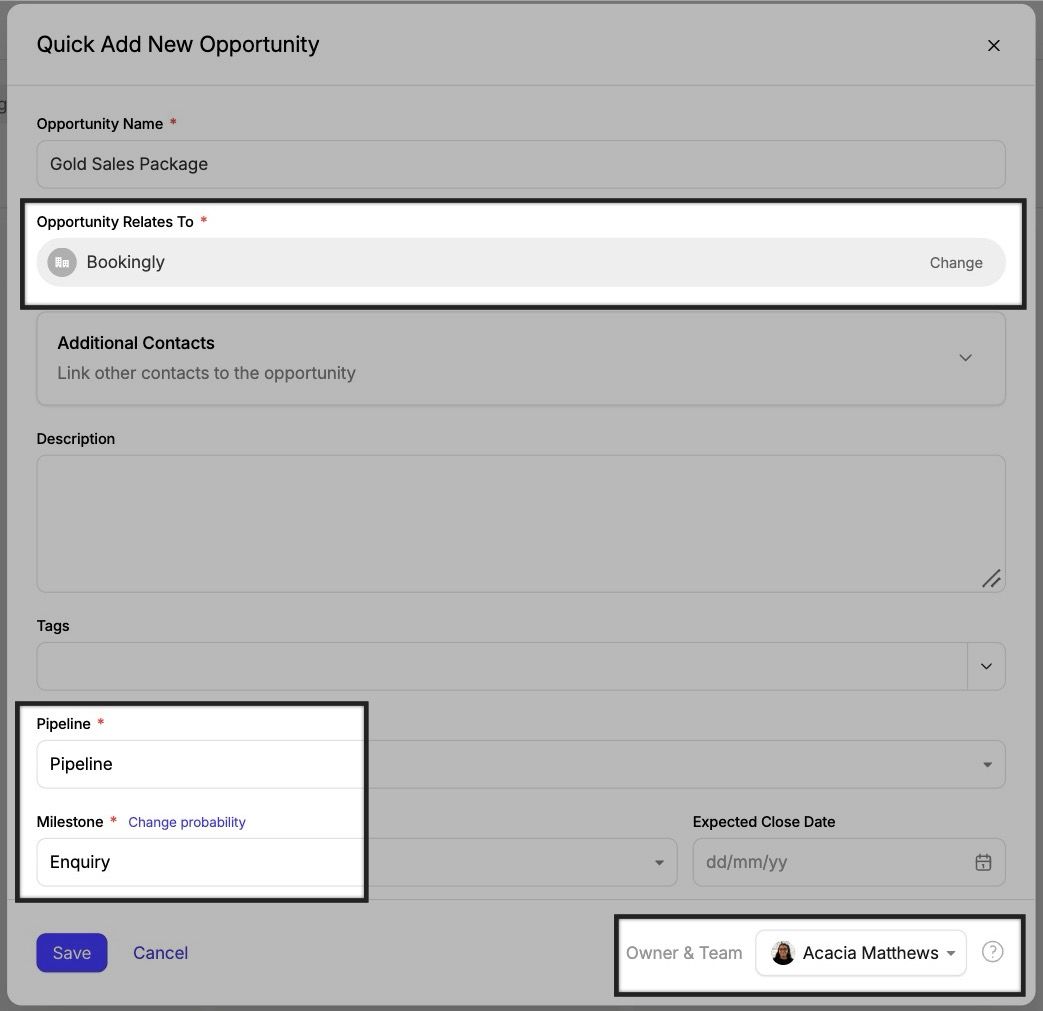The height and width of the screenshot is (1011, 1043).
Task: Click the Owner & Team help icon
Action: click(x=992, y=952)
